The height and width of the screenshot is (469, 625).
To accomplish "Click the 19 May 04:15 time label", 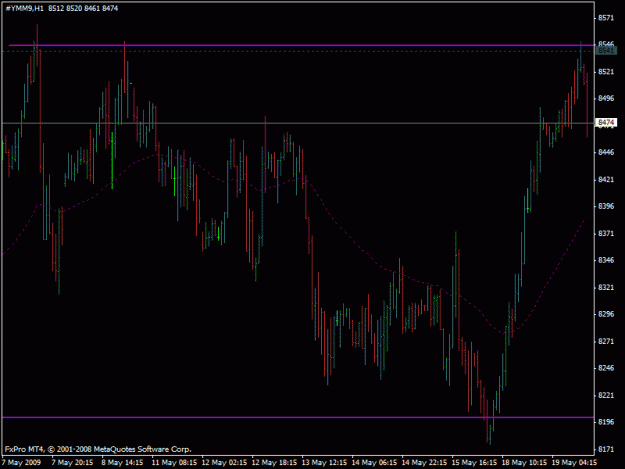I will click(574, 462).
